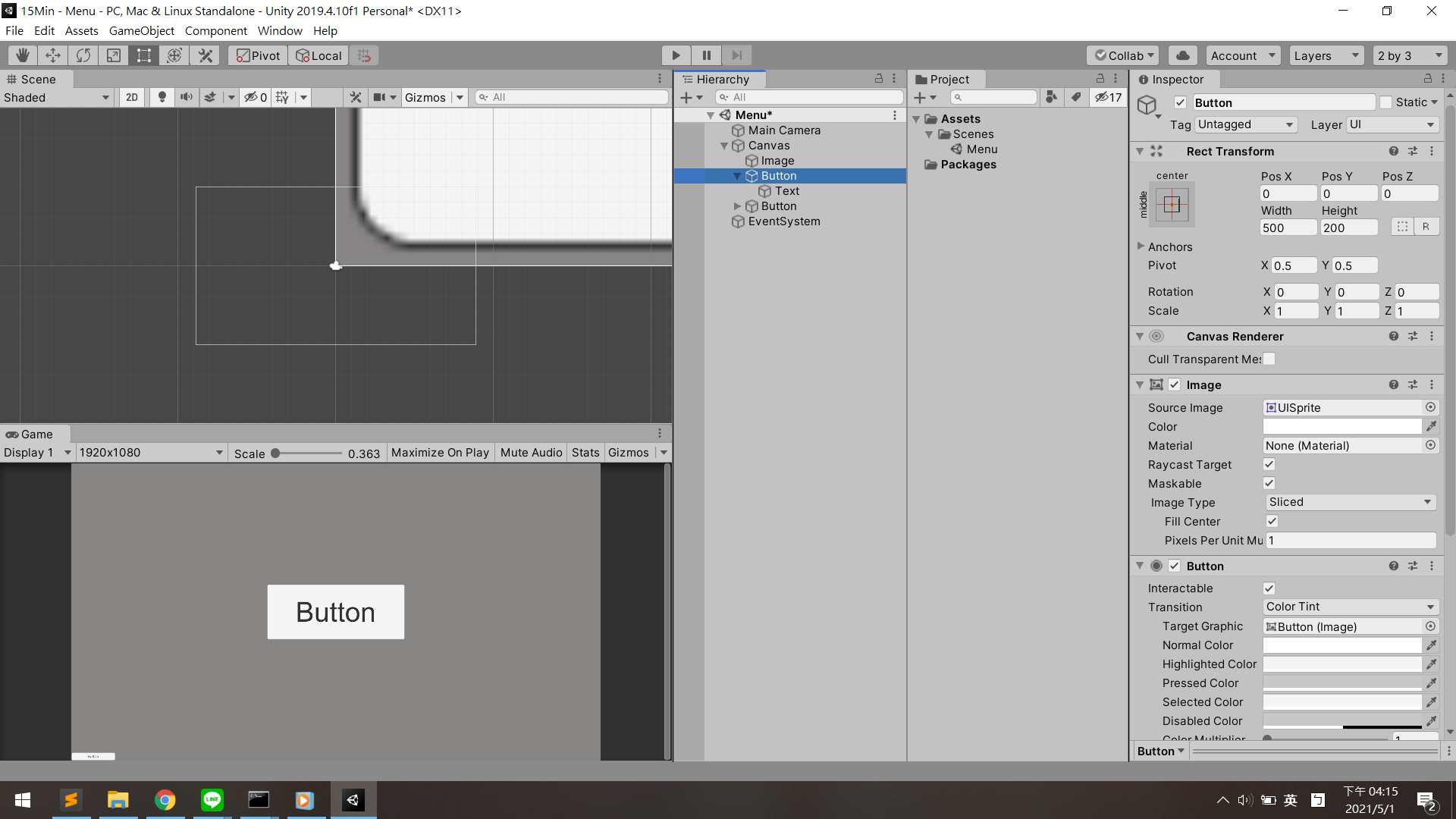The image size is (1456, 819).
Task: Disable the Interactable checkbox
Action: pyautogui.click(x=1269, y=588)
